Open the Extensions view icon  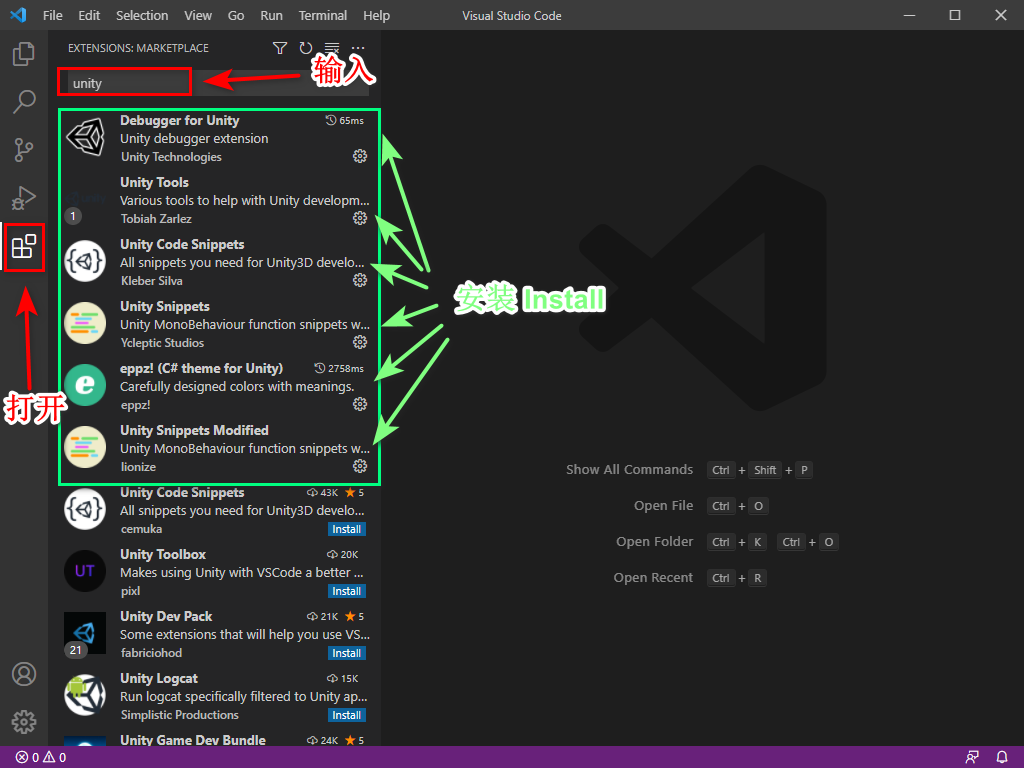pos(24,247)
